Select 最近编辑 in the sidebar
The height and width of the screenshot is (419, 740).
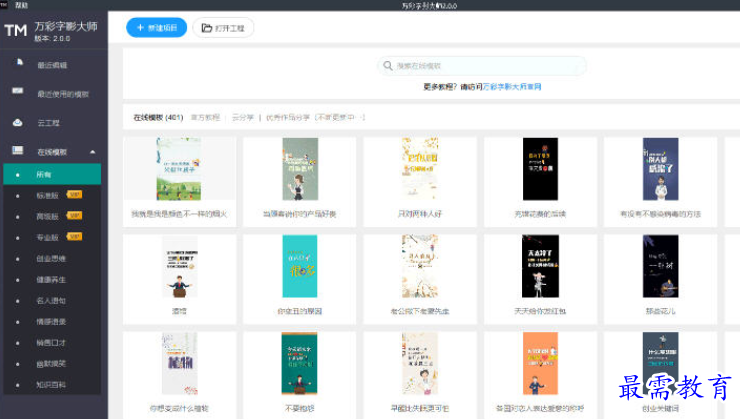[52, 65]
